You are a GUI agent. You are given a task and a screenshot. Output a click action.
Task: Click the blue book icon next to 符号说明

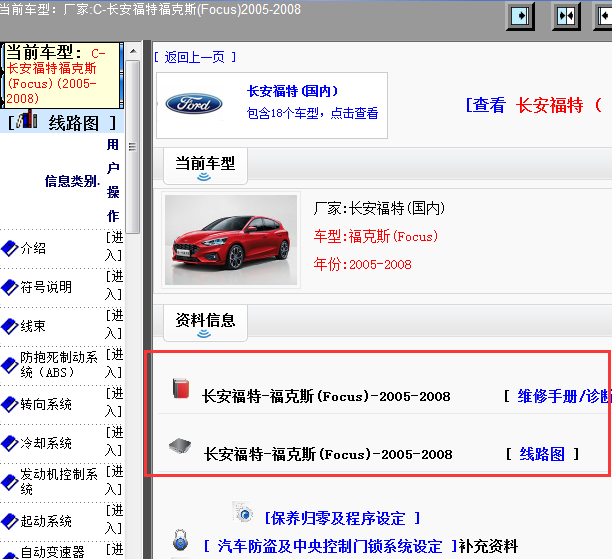[9, 287]
